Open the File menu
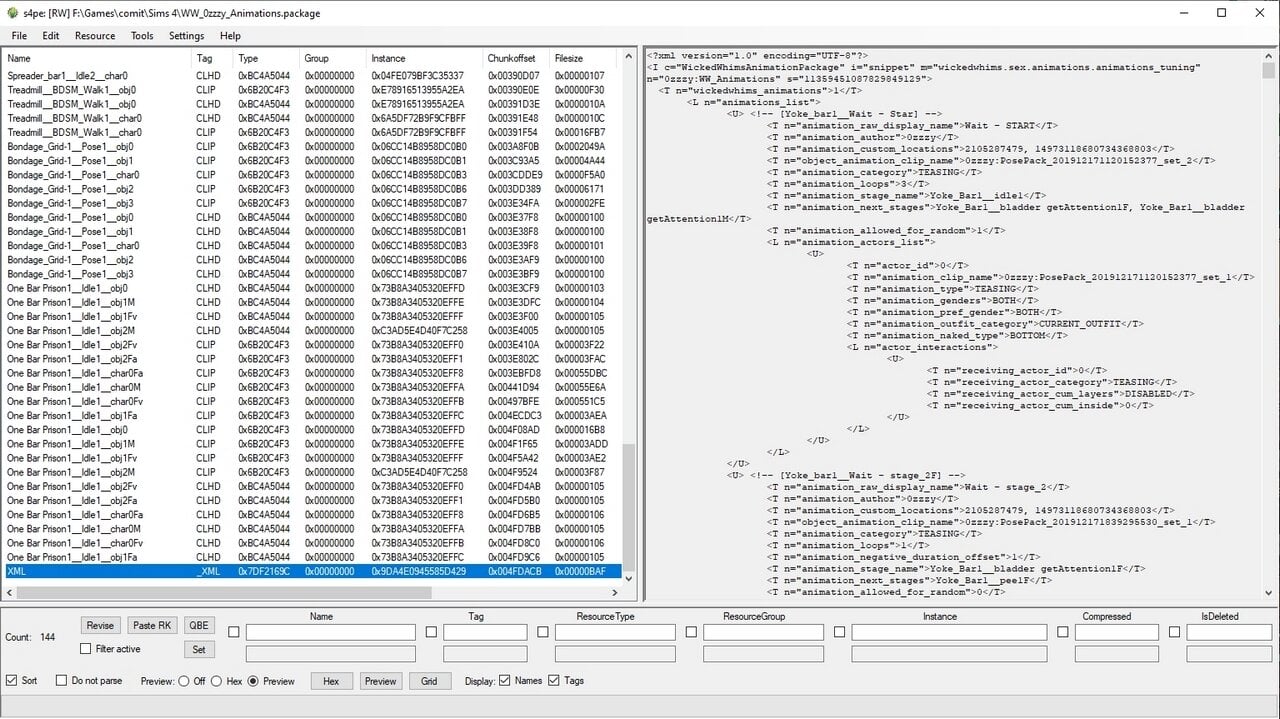Viewport: 1280px width, 719px height. click(19, 36)
